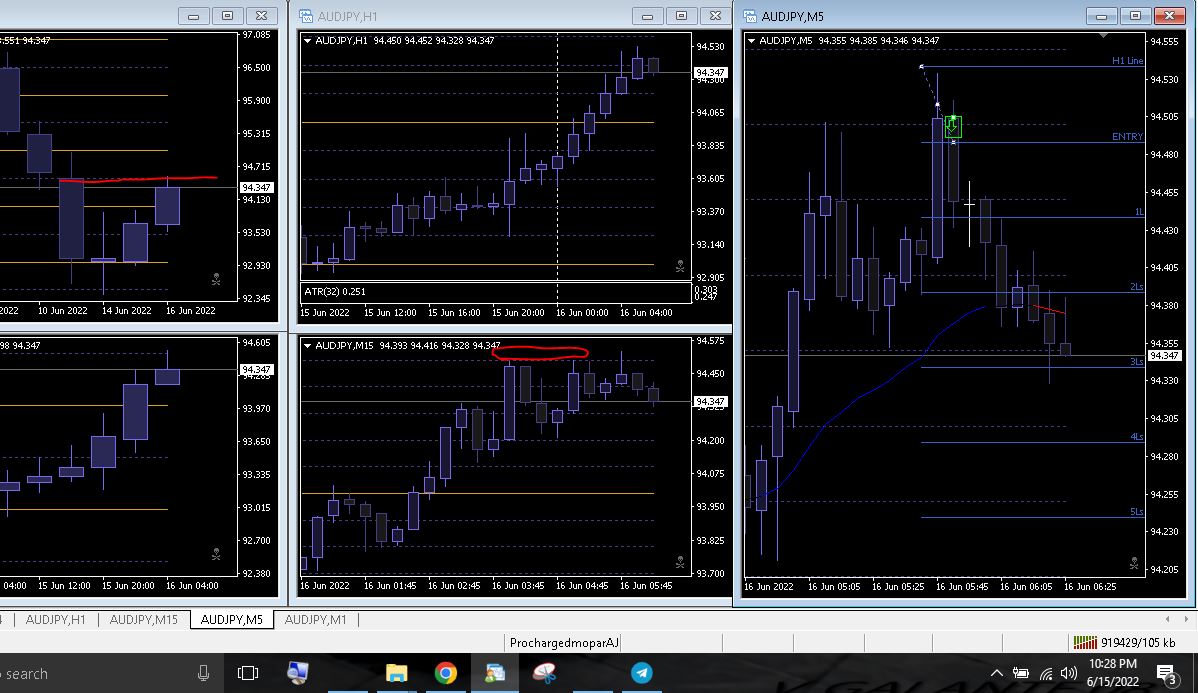Switch to the AUDJPY,M15 chart tab
The height and width of the screenshot is (693, 1198).
pyautogui.click(x=144, y=620)
